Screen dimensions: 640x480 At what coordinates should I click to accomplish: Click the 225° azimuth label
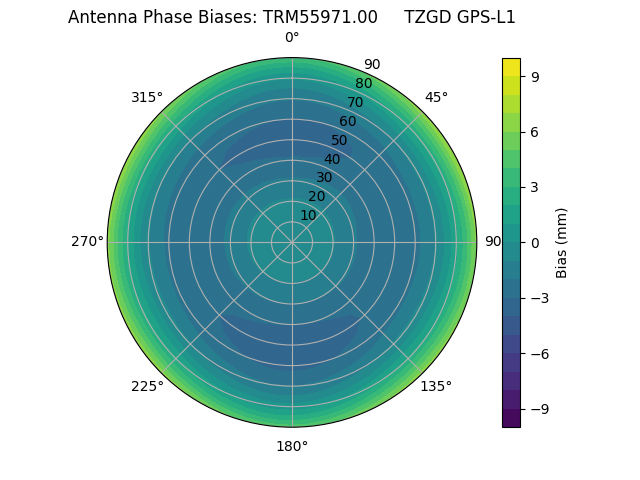pyautogui.click(x=147, y=386)
